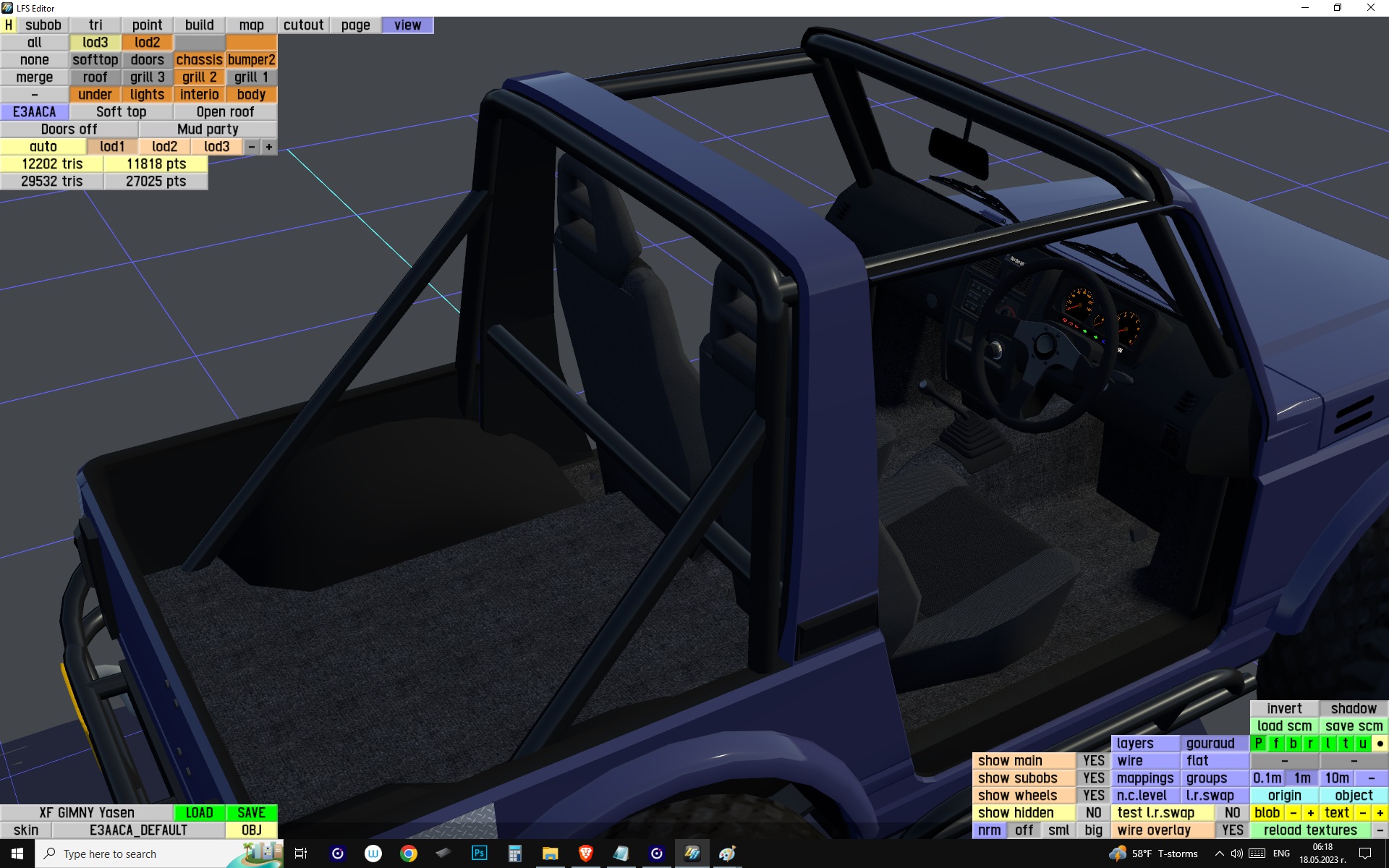1389x868 pixels.
Task: Select the 'chassis' sub-object group
Action: click(199, 59)
